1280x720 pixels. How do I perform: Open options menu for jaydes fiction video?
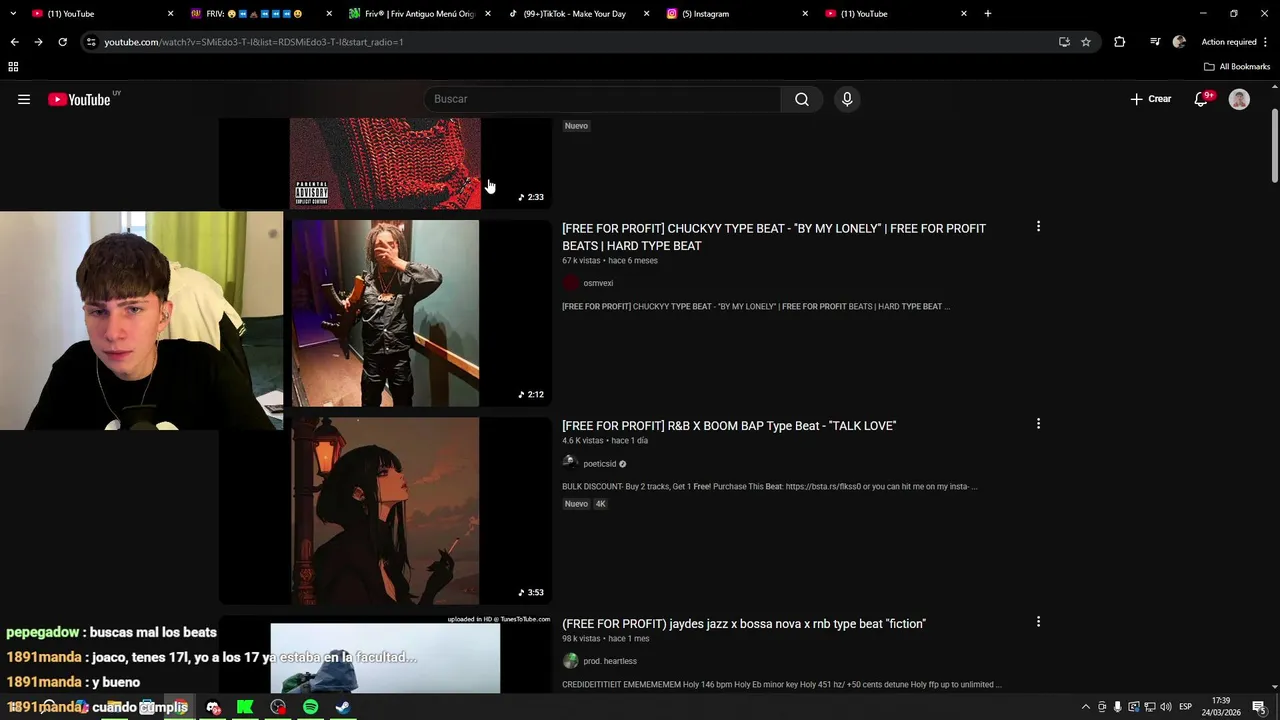[1038, 622]
